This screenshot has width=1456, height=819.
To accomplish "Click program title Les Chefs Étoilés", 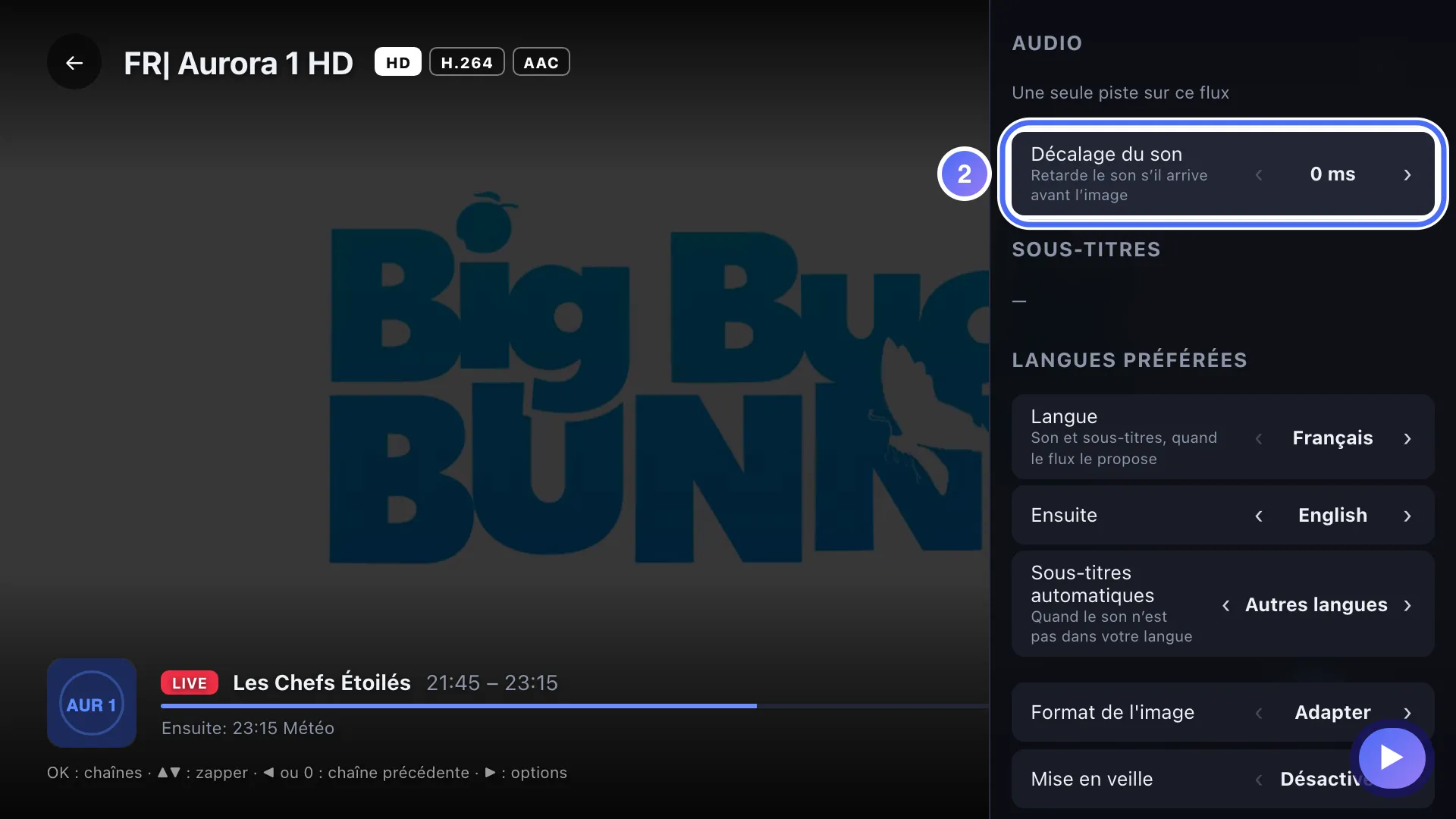I will click(x=322, y=682).
